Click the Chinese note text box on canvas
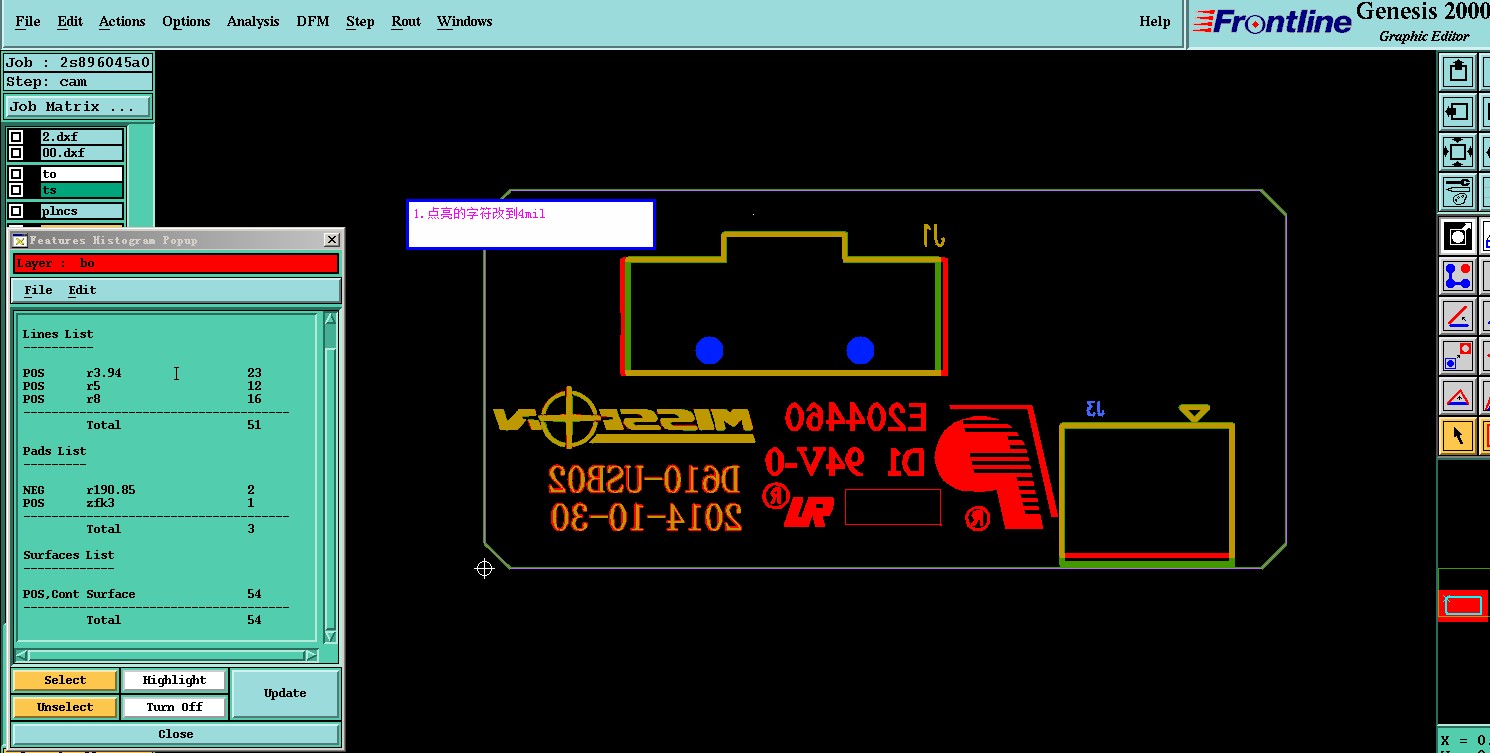The width and height of the screenshot is (1490, 753). coord(531,224)
